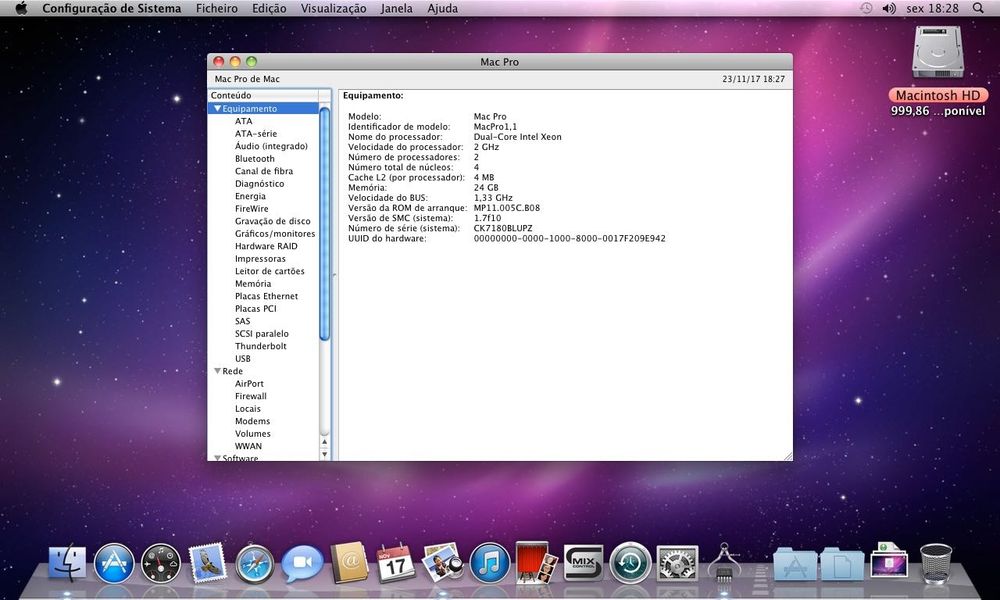The image size is (1000, 600).
Task: Open Dashboard from the dock
Action: pos(161,564)
